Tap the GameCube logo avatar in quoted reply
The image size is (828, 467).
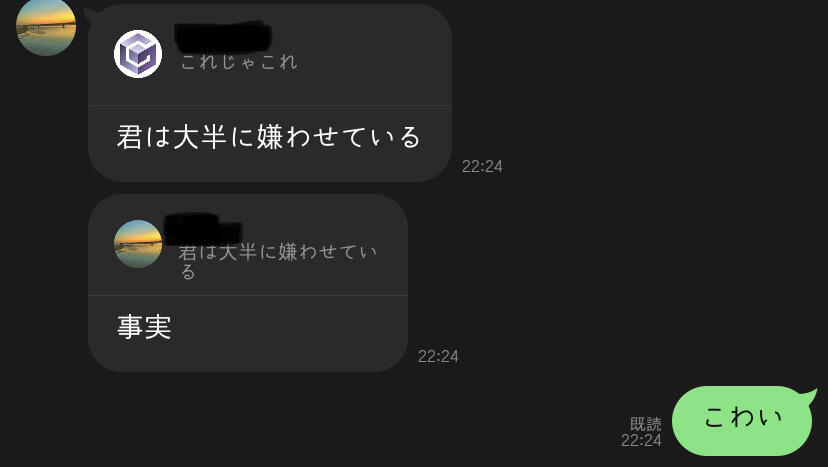click(x=138, y=54)
